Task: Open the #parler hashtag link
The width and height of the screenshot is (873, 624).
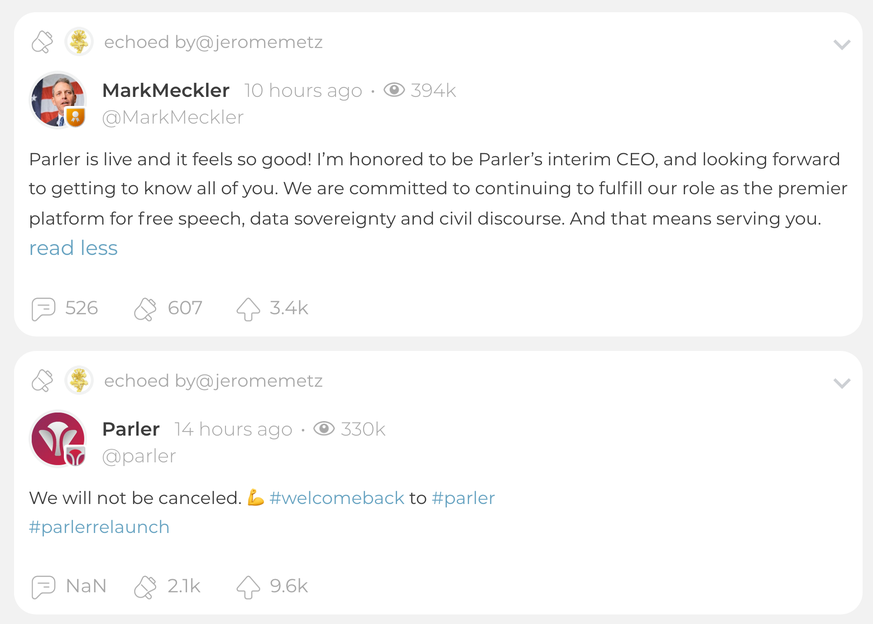Action: (463, 498)
